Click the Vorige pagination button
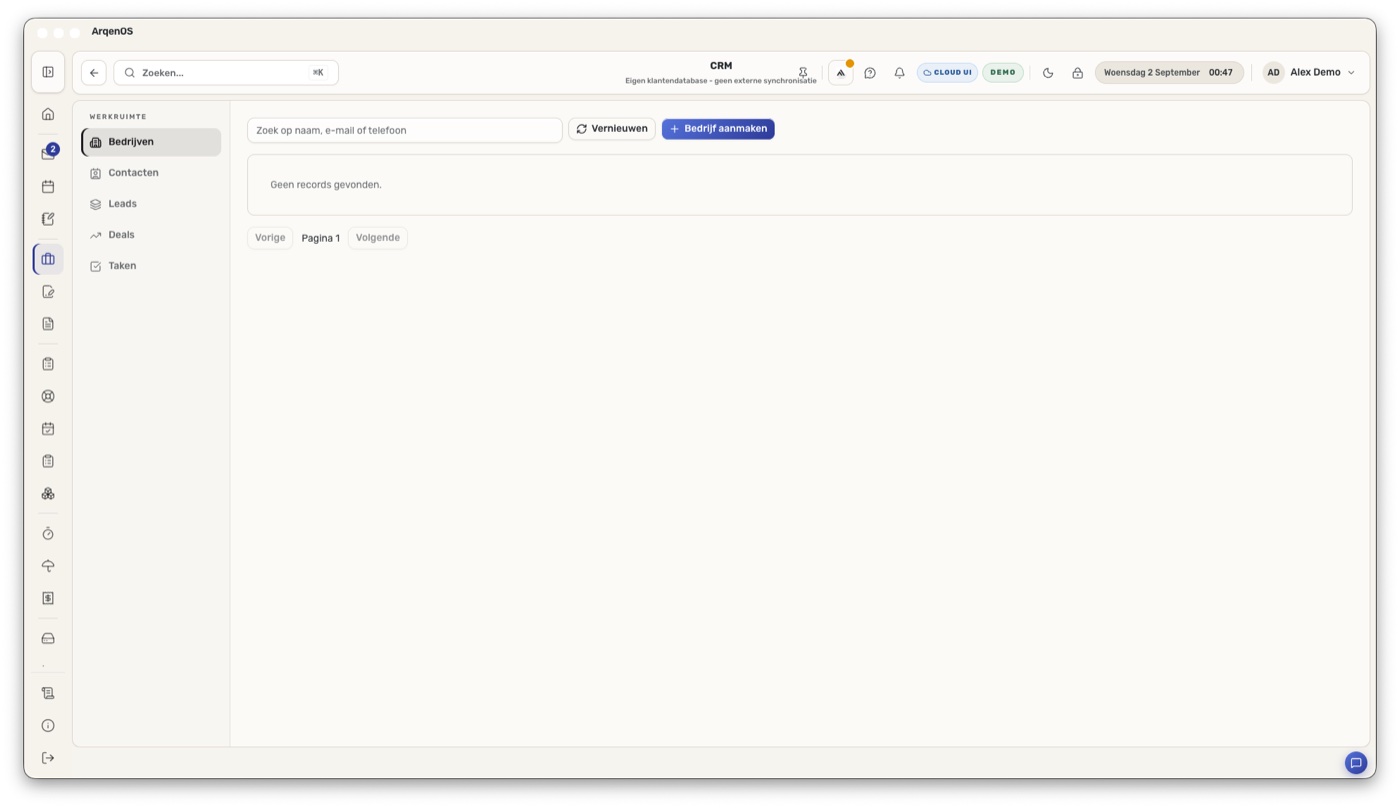The width and height of the screenshot is (1400, 808). (x=270, y=238)
